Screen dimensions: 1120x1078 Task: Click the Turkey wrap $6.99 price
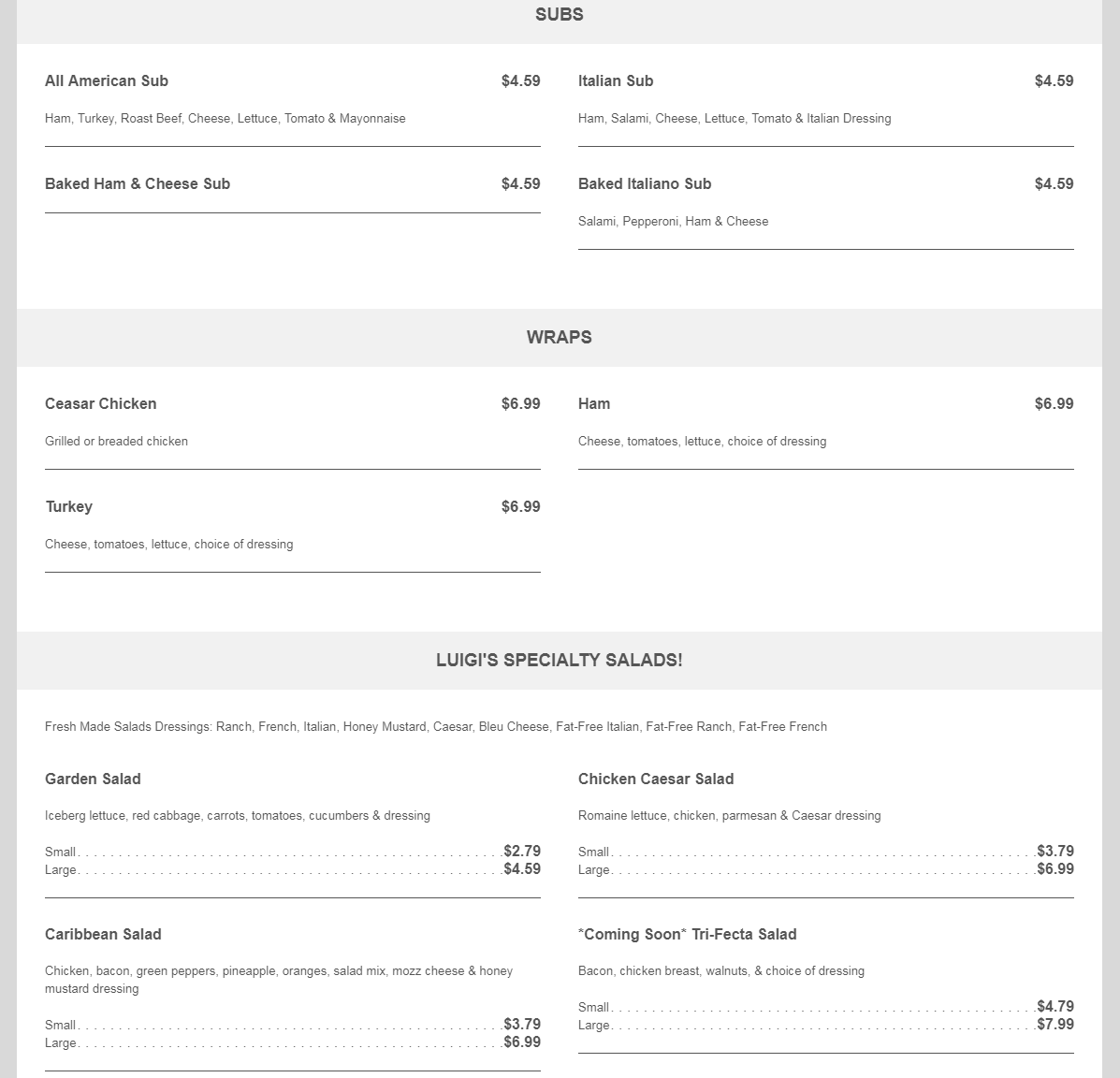point(520,506)
